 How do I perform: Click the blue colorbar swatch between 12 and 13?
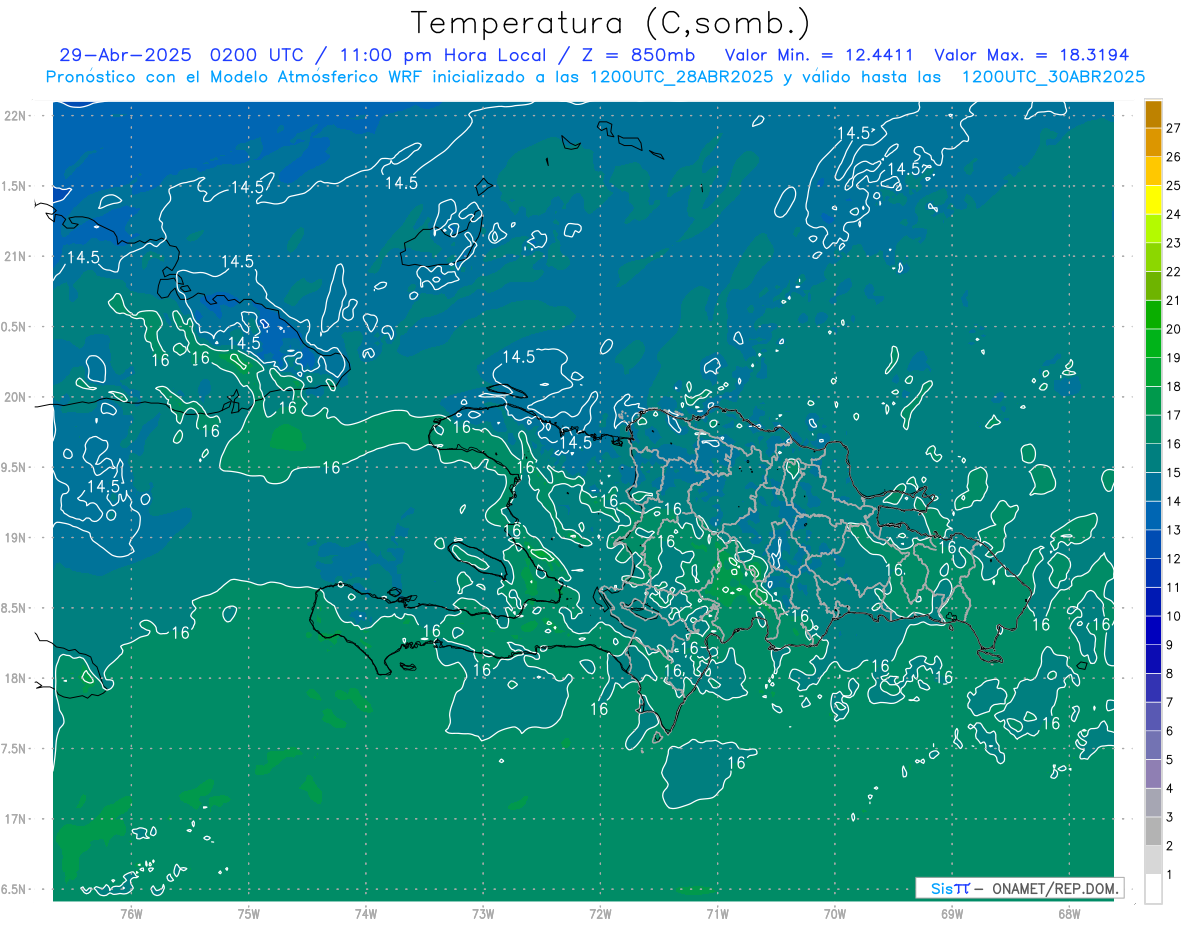[x=1154, y=545]
